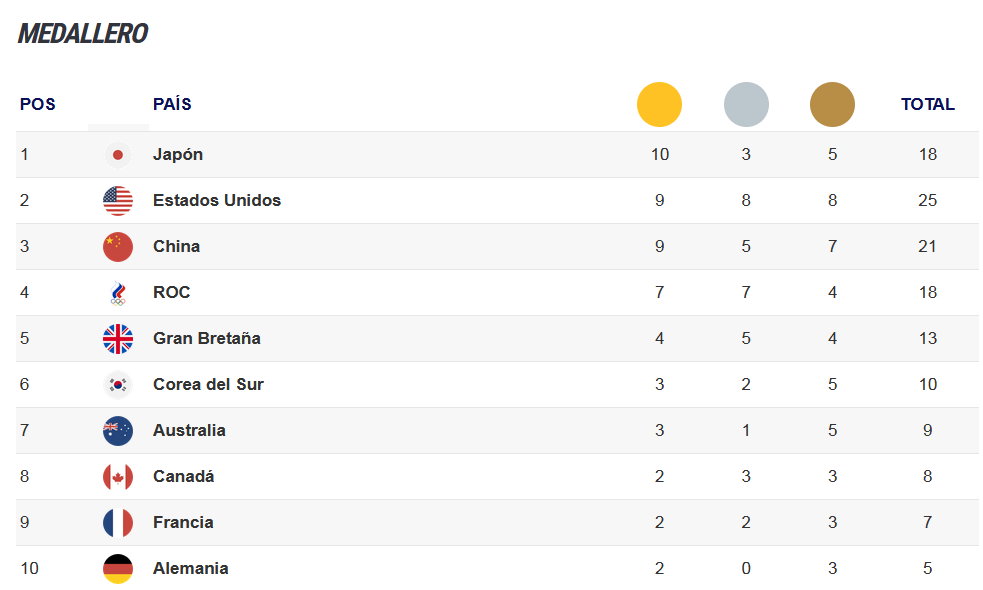The width and height of the screenshot is (983, 590).
Task: Click the gold medal circle header
Action: click(659, 104)
